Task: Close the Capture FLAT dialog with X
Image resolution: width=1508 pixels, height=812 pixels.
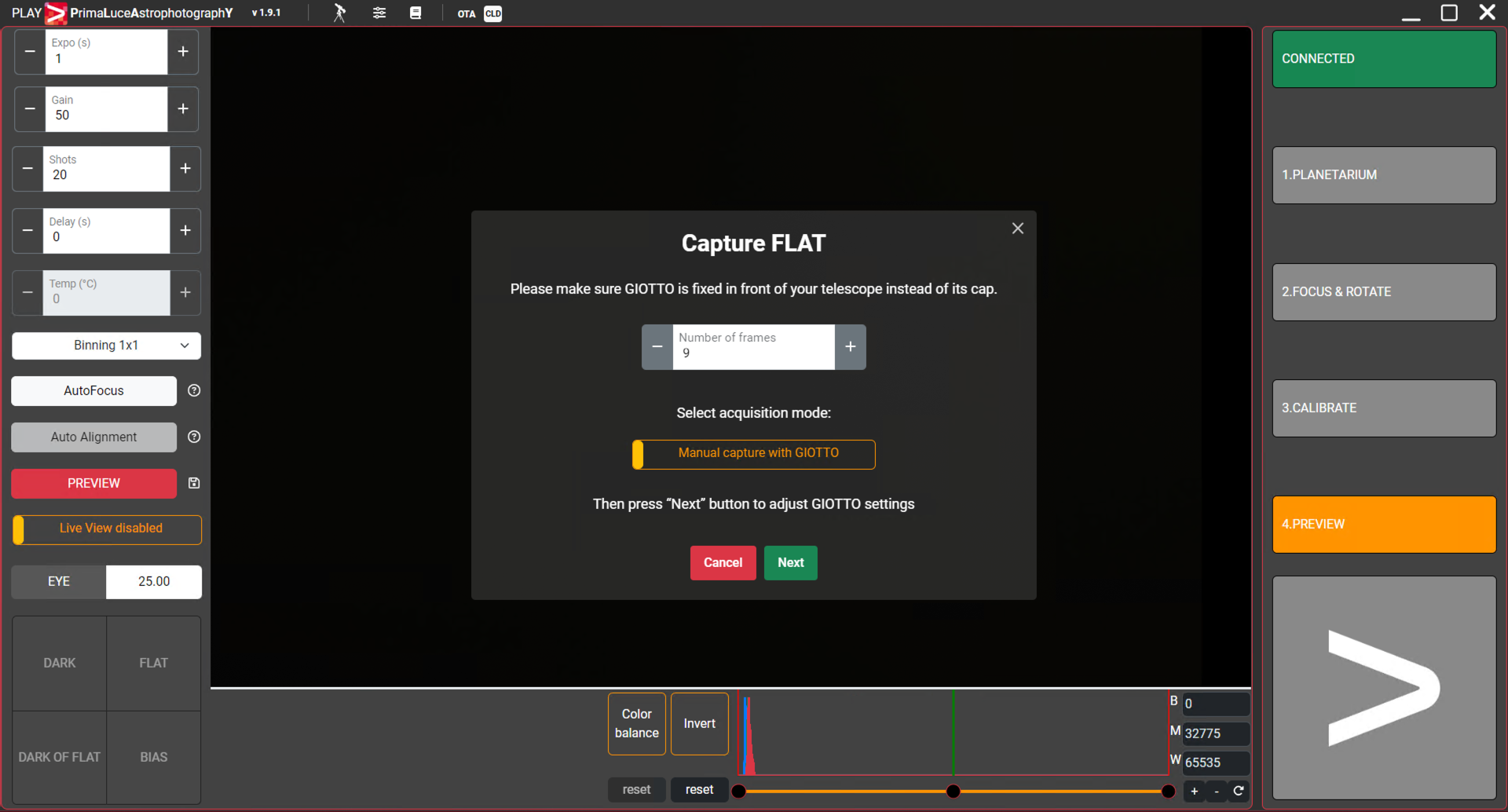Action: [1018, 229]
